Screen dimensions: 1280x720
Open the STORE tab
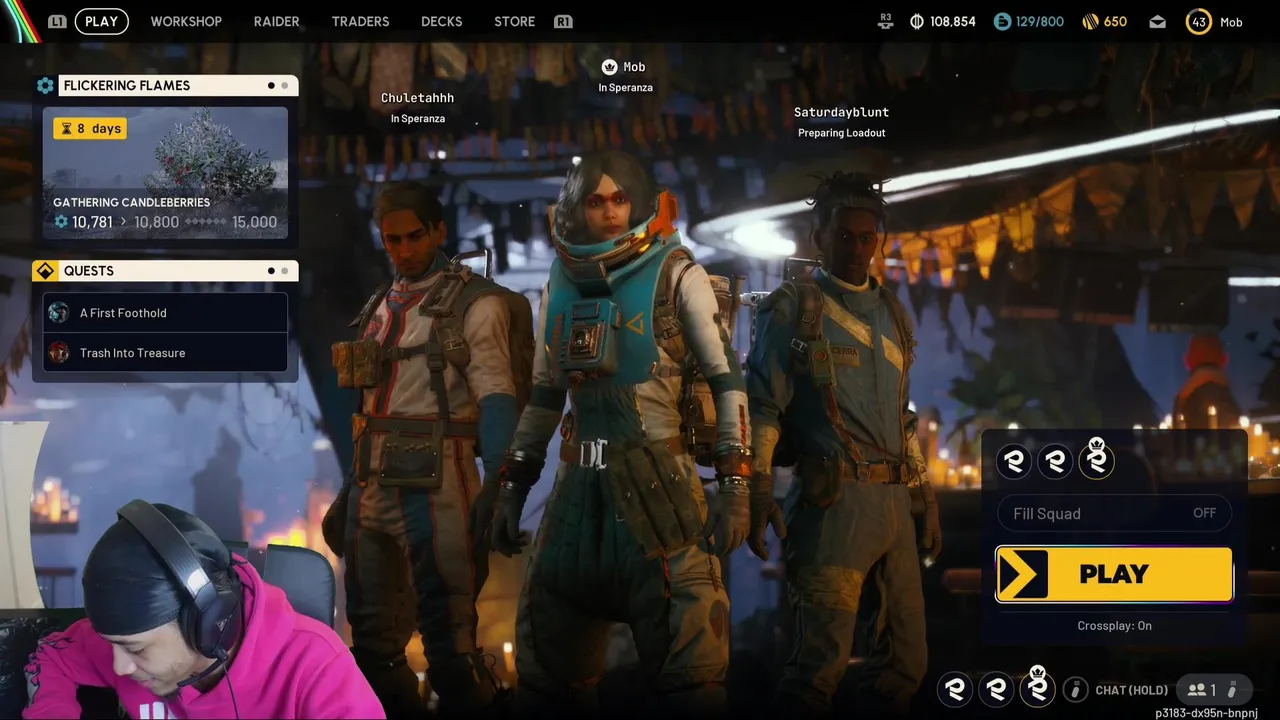pyautogui.click(x=515, y=21)
